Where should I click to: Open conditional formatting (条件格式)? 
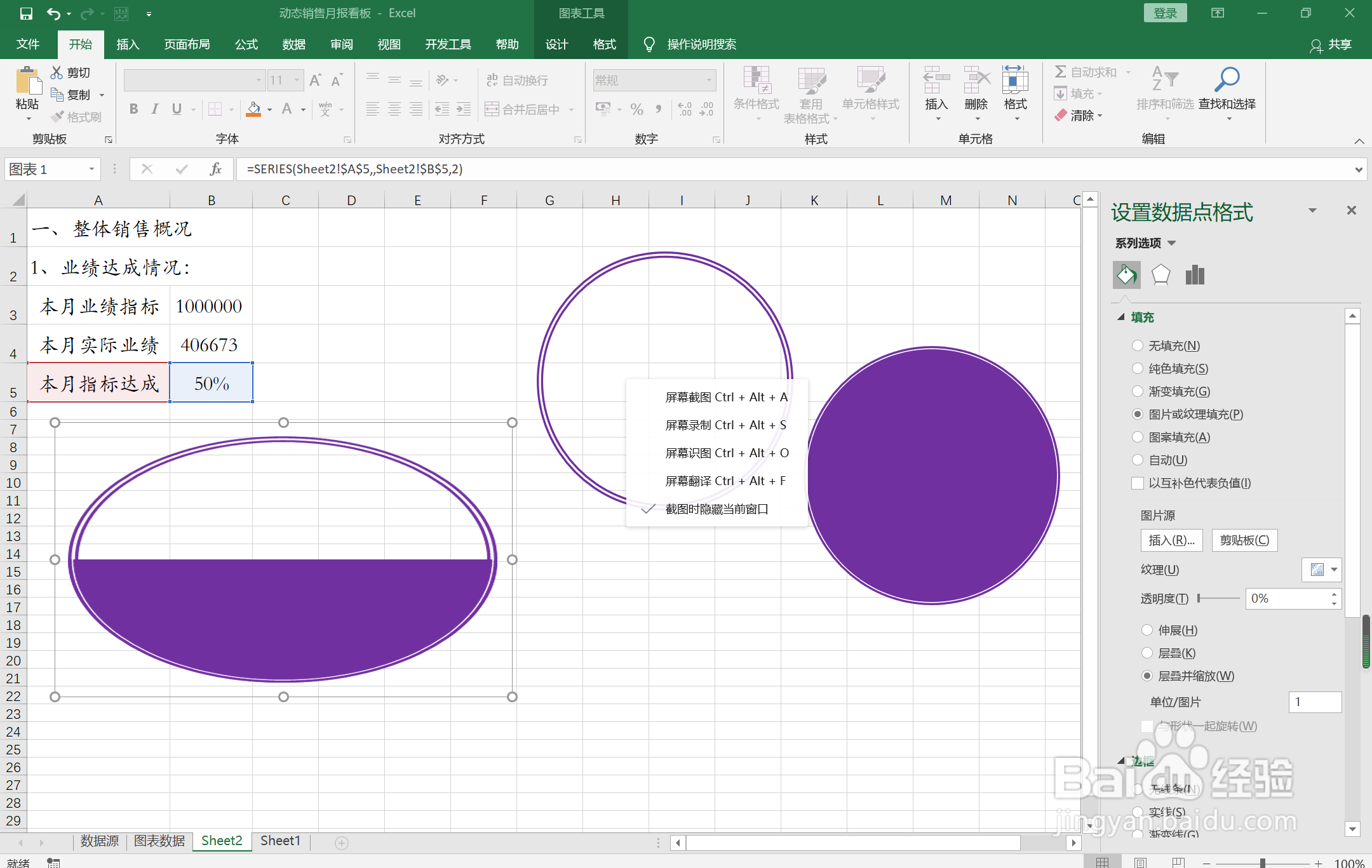756,94
